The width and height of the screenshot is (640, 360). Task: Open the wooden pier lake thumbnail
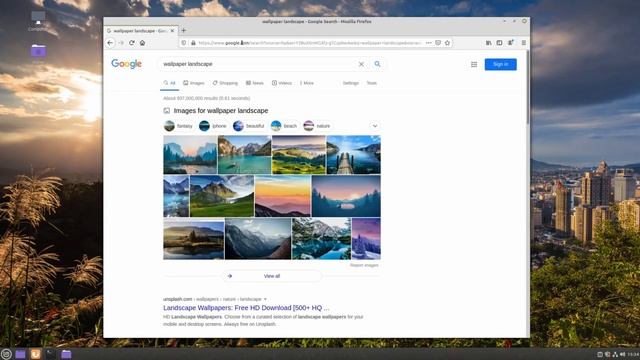click(353, 155)
